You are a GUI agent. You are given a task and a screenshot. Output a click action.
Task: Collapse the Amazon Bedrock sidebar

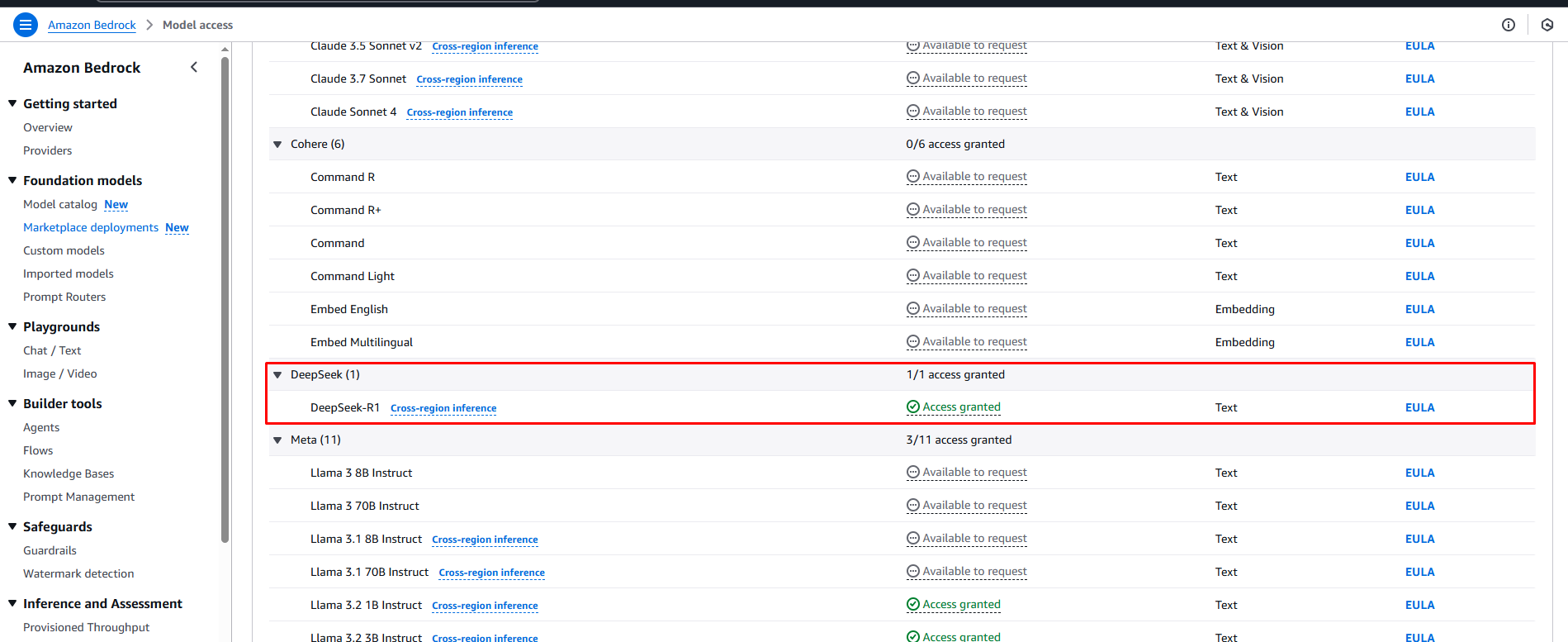(x=194, y=67)
